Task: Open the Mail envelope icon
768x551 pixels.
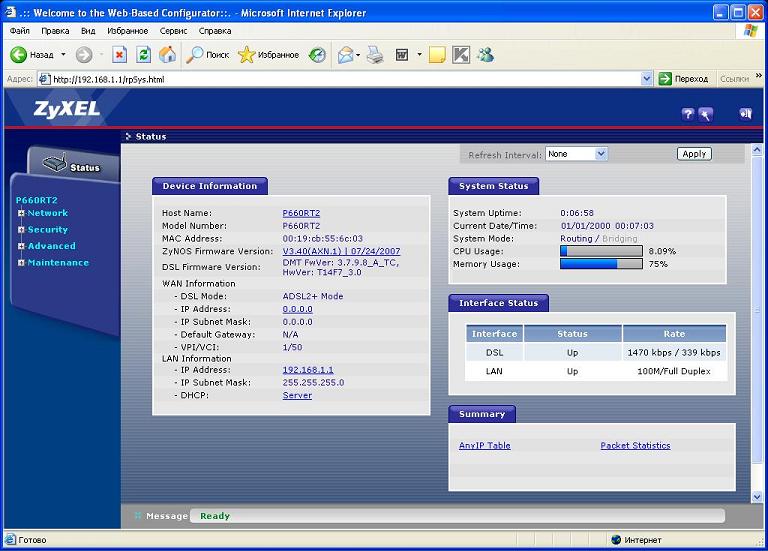Action: point(345,54)
